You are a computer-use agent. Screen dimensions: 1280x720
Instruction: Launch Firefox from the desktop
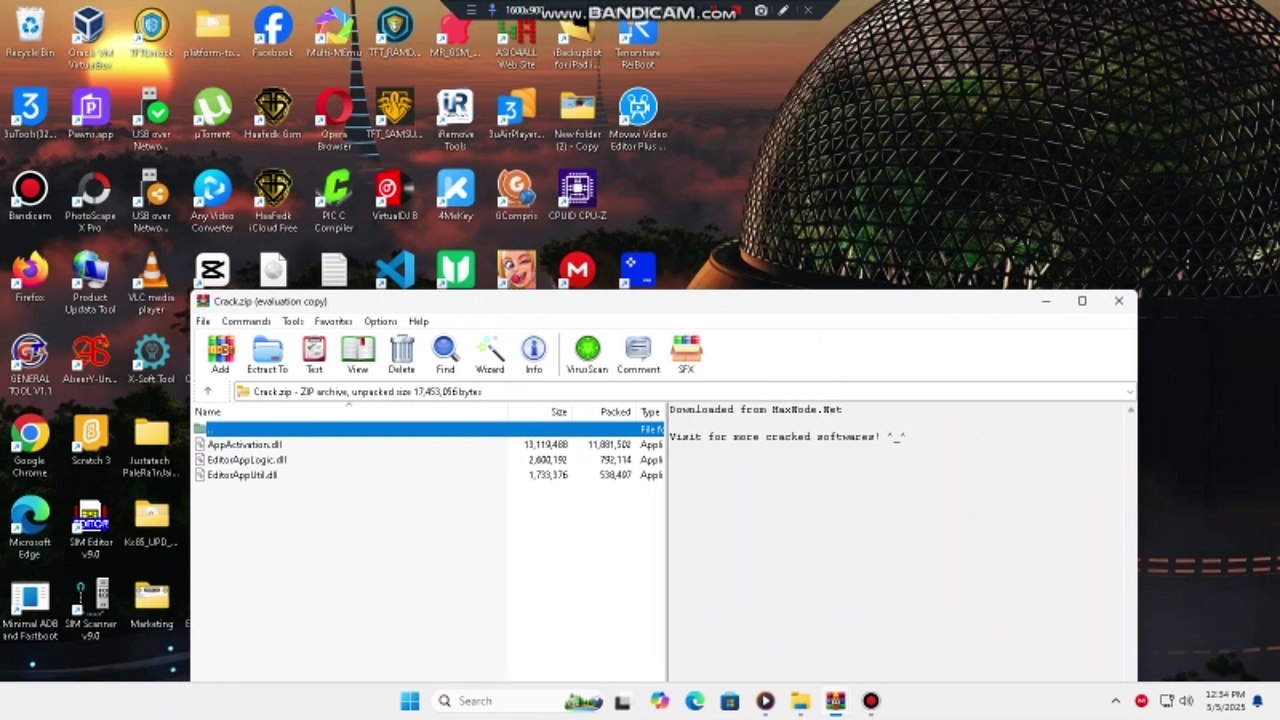(30, 277)
